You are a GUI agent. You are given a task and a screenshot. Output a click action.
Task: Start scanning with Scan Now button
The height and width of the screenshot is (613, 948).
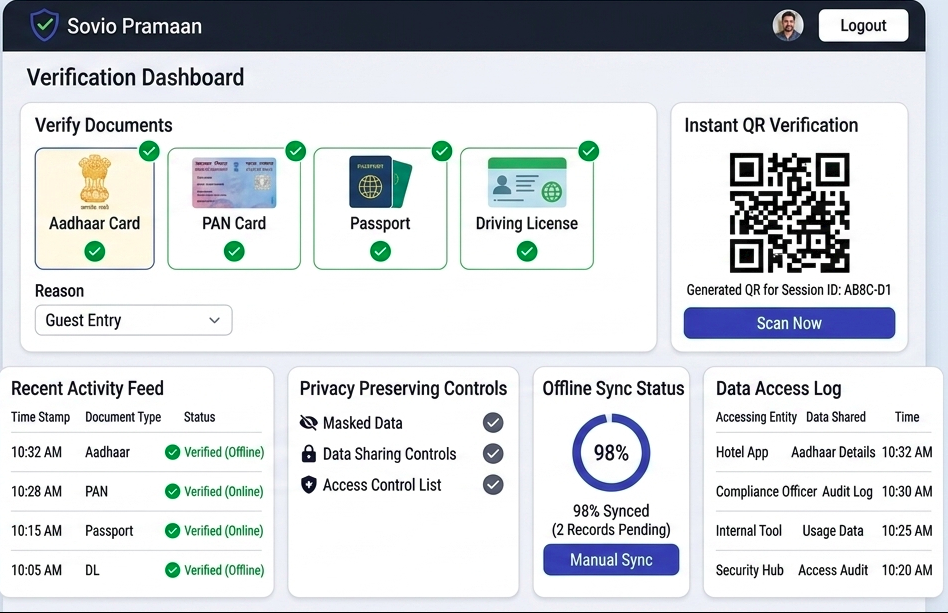pos(789,323)
